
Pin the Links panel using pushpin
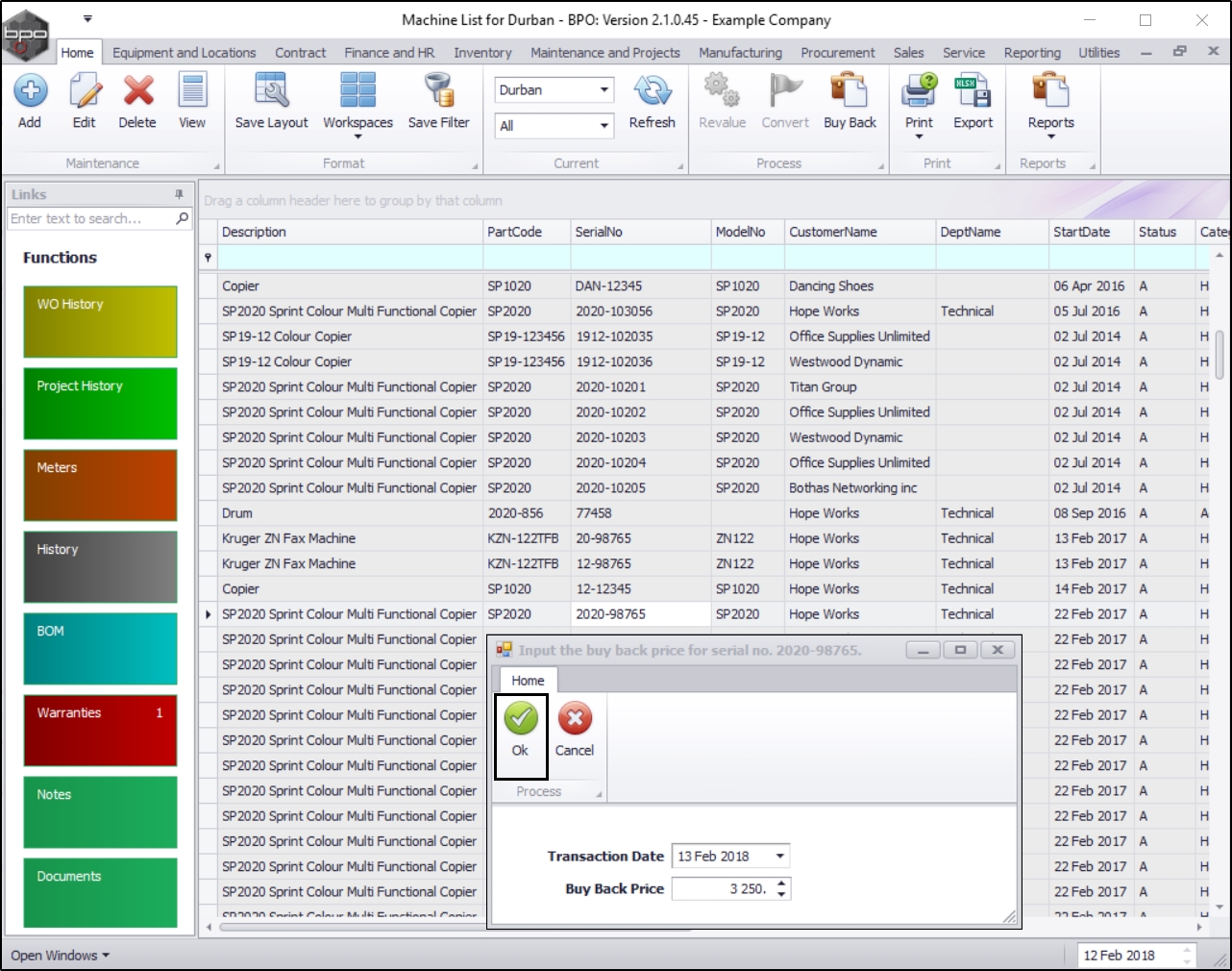pyautogui.click(x=179, y=194)
